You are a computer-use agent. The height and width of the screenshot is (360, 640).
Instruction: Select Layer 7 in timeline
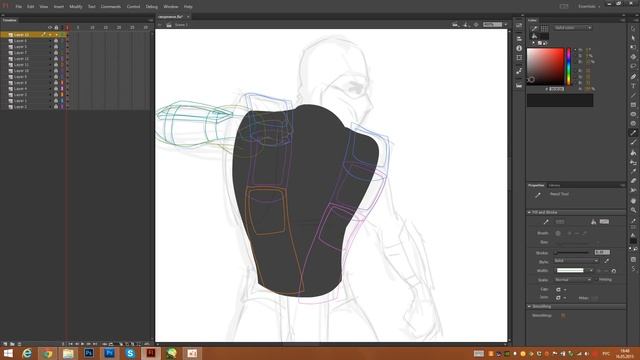20,53
